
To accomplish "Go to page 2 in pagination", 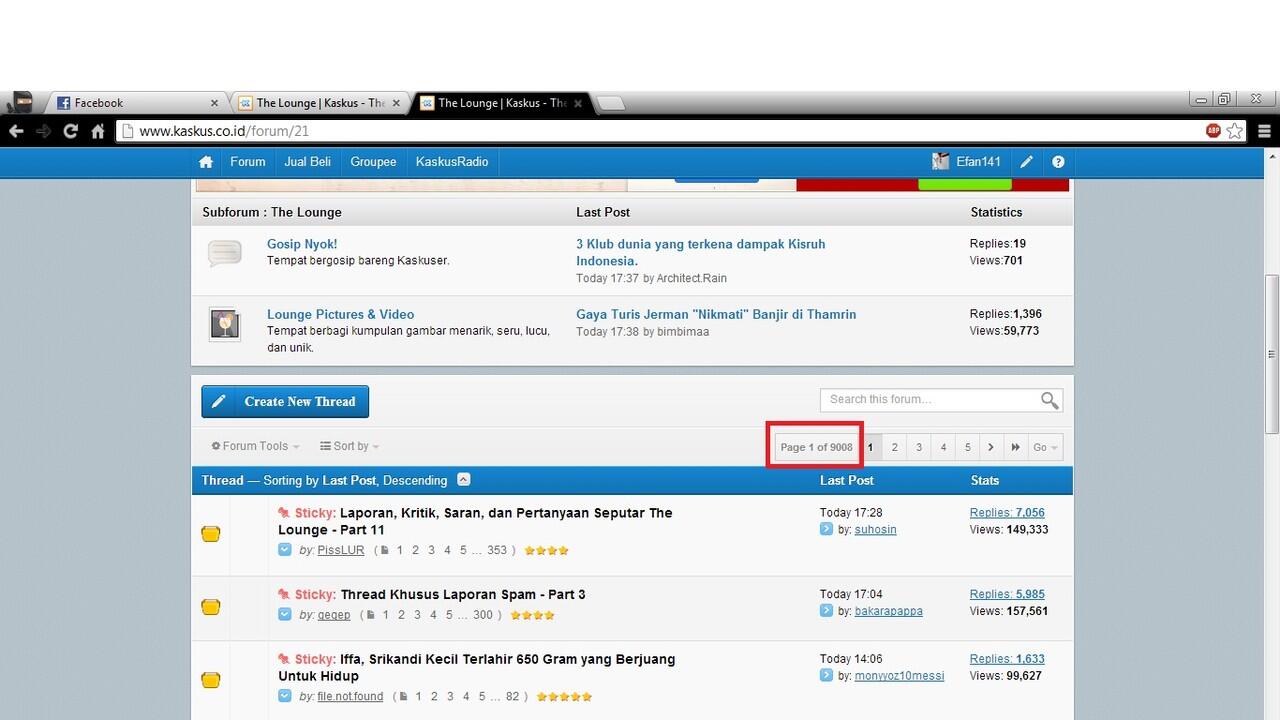I will [894, 447].
